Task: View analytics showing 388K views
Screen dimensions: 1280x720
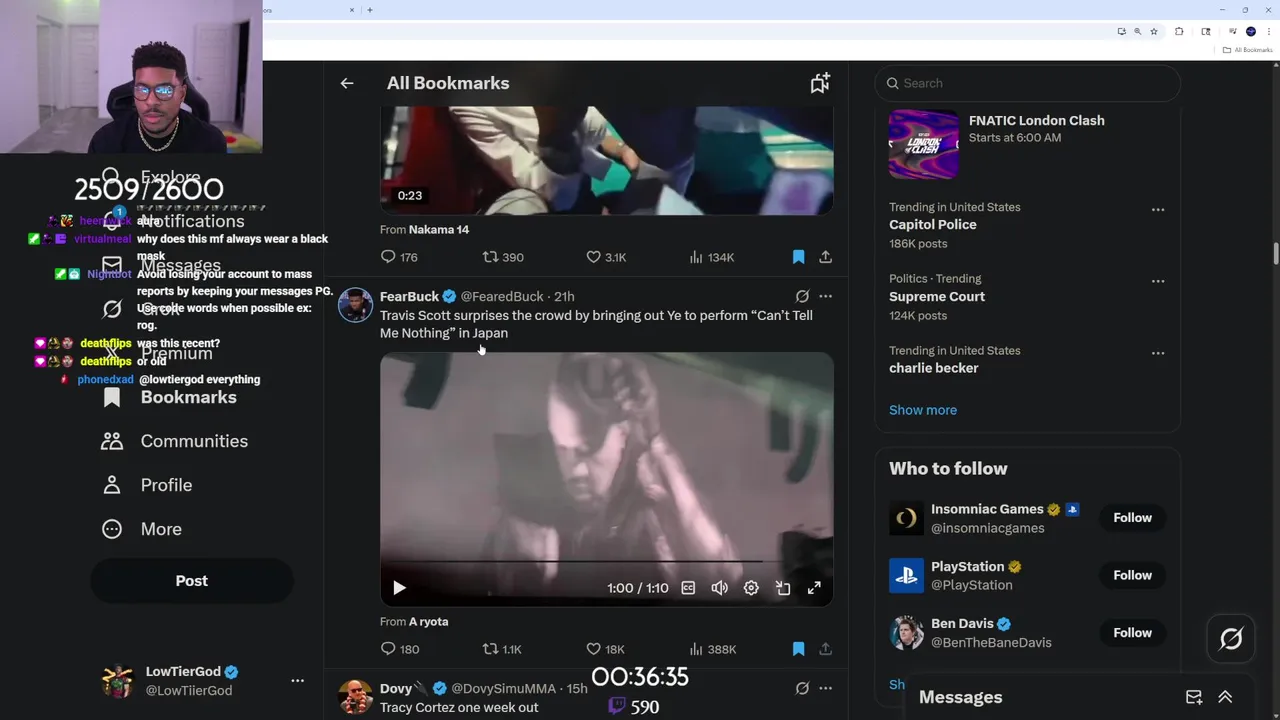Action: 712,649
